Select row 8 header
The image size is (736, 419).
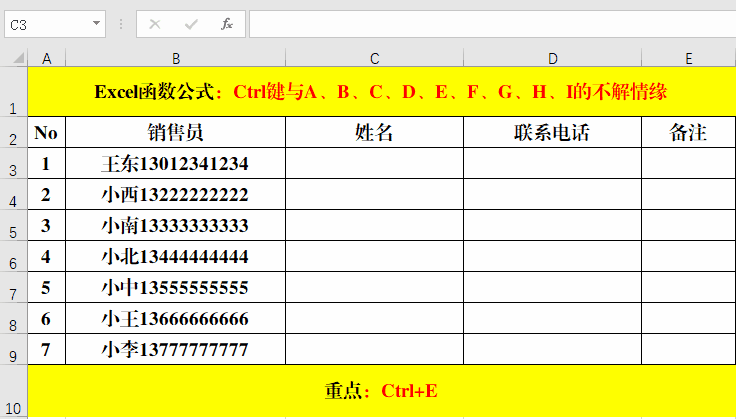(x=13, y=318)
